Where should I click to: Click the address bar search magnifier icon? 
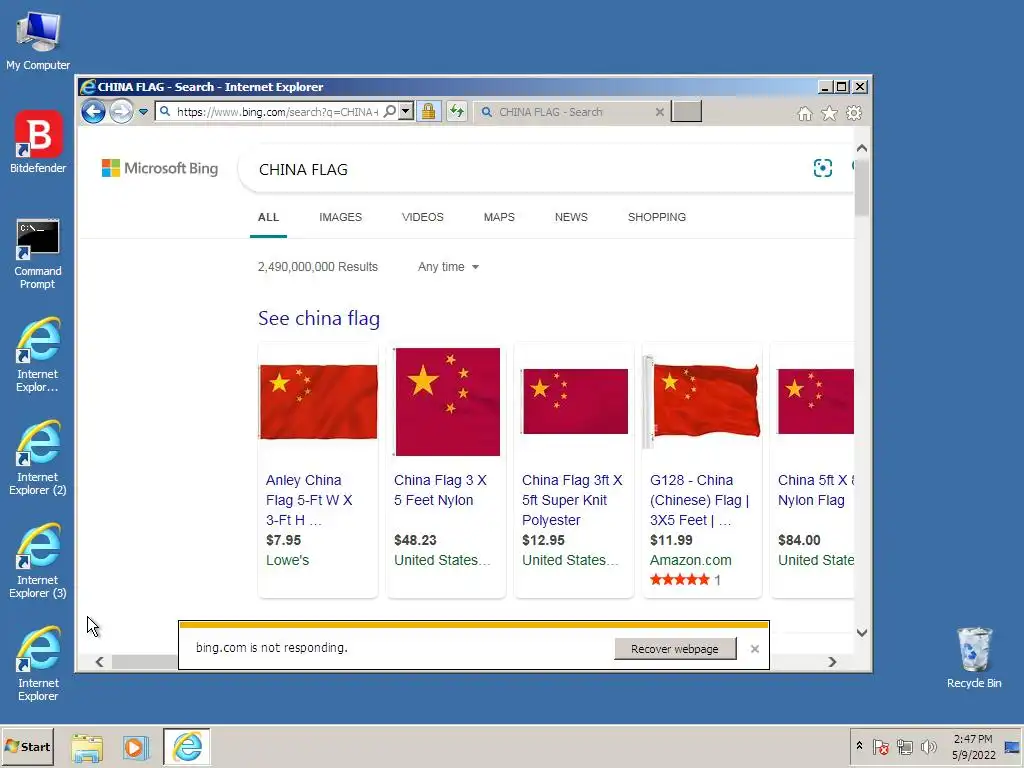tap(390, 112)
